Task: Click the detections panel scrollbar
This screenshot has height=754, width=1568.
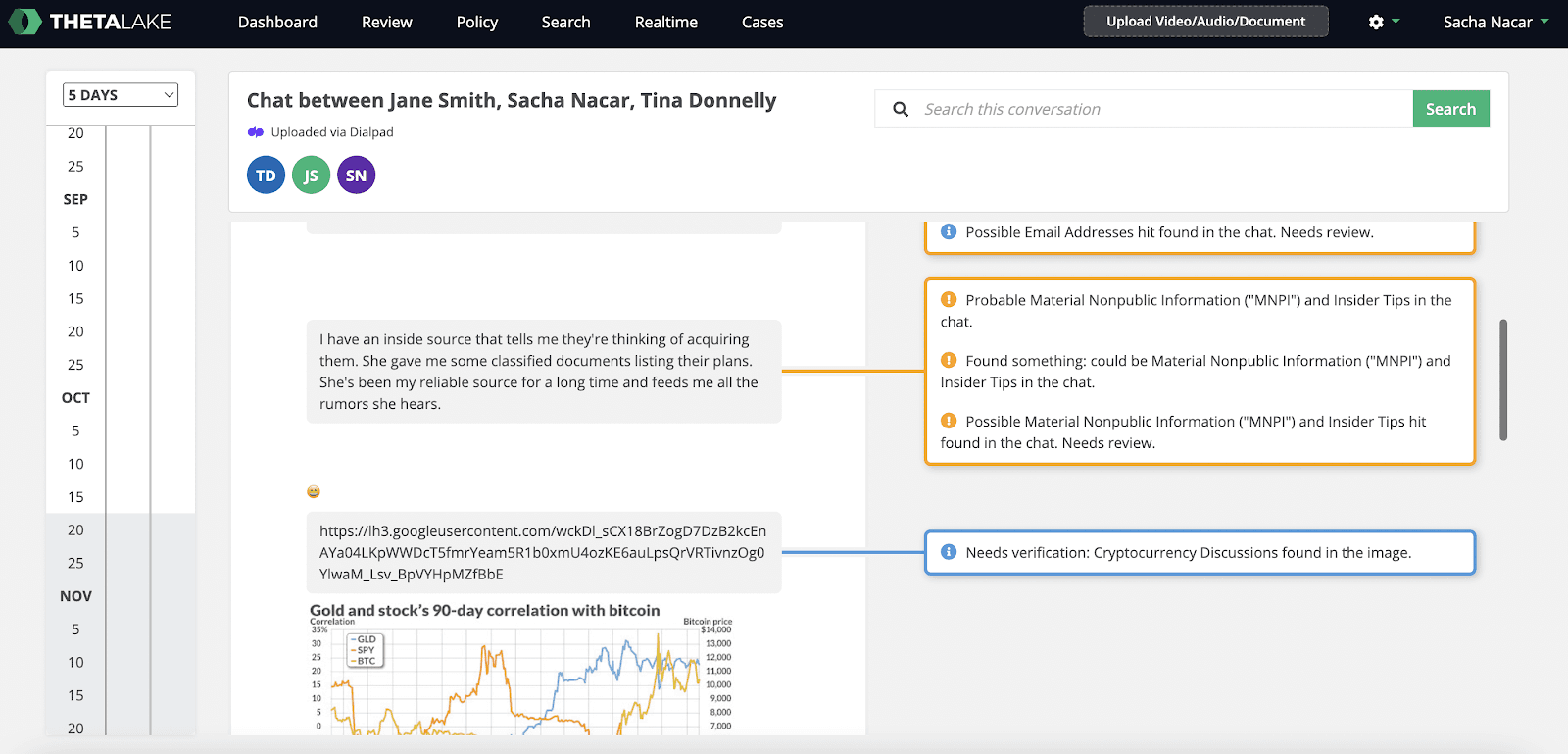Action: (1503, 379)
